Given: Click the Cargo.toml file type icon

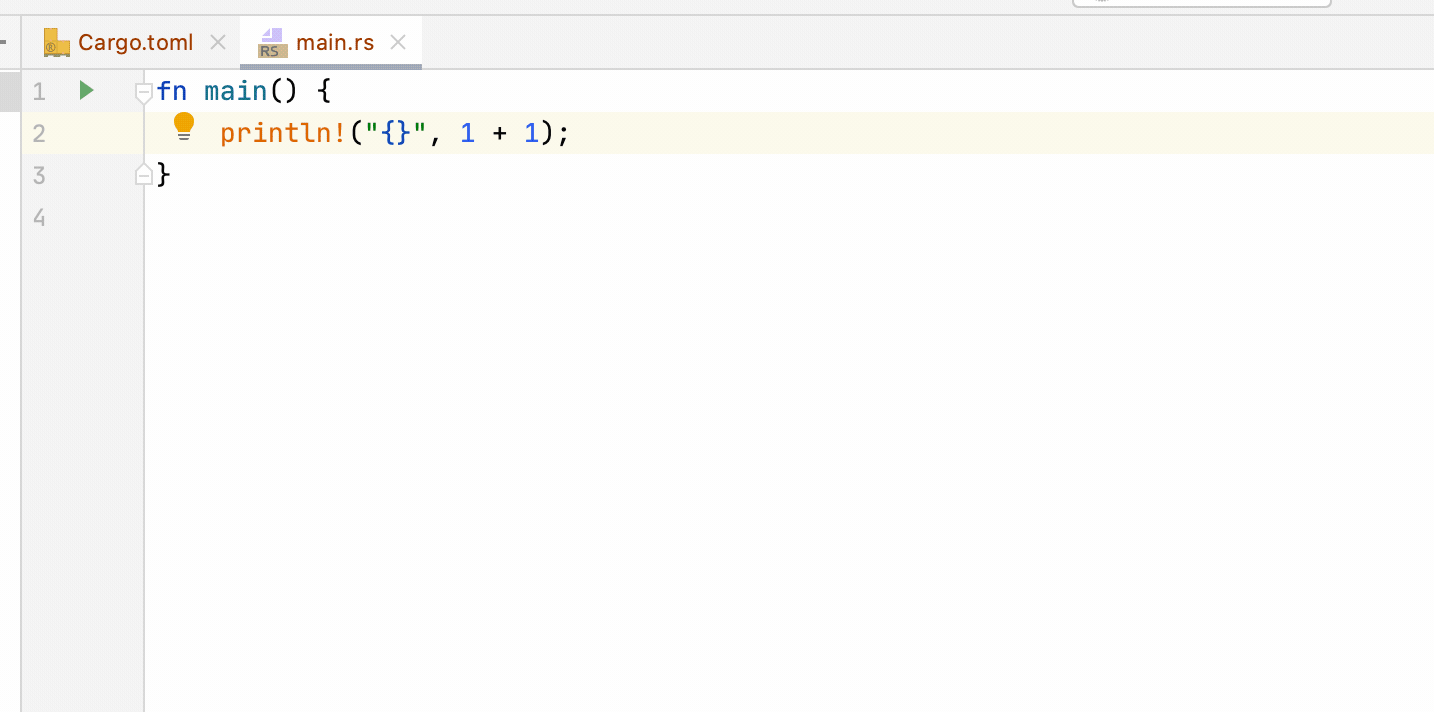Looking at the screenshot, I should point(54,42).
